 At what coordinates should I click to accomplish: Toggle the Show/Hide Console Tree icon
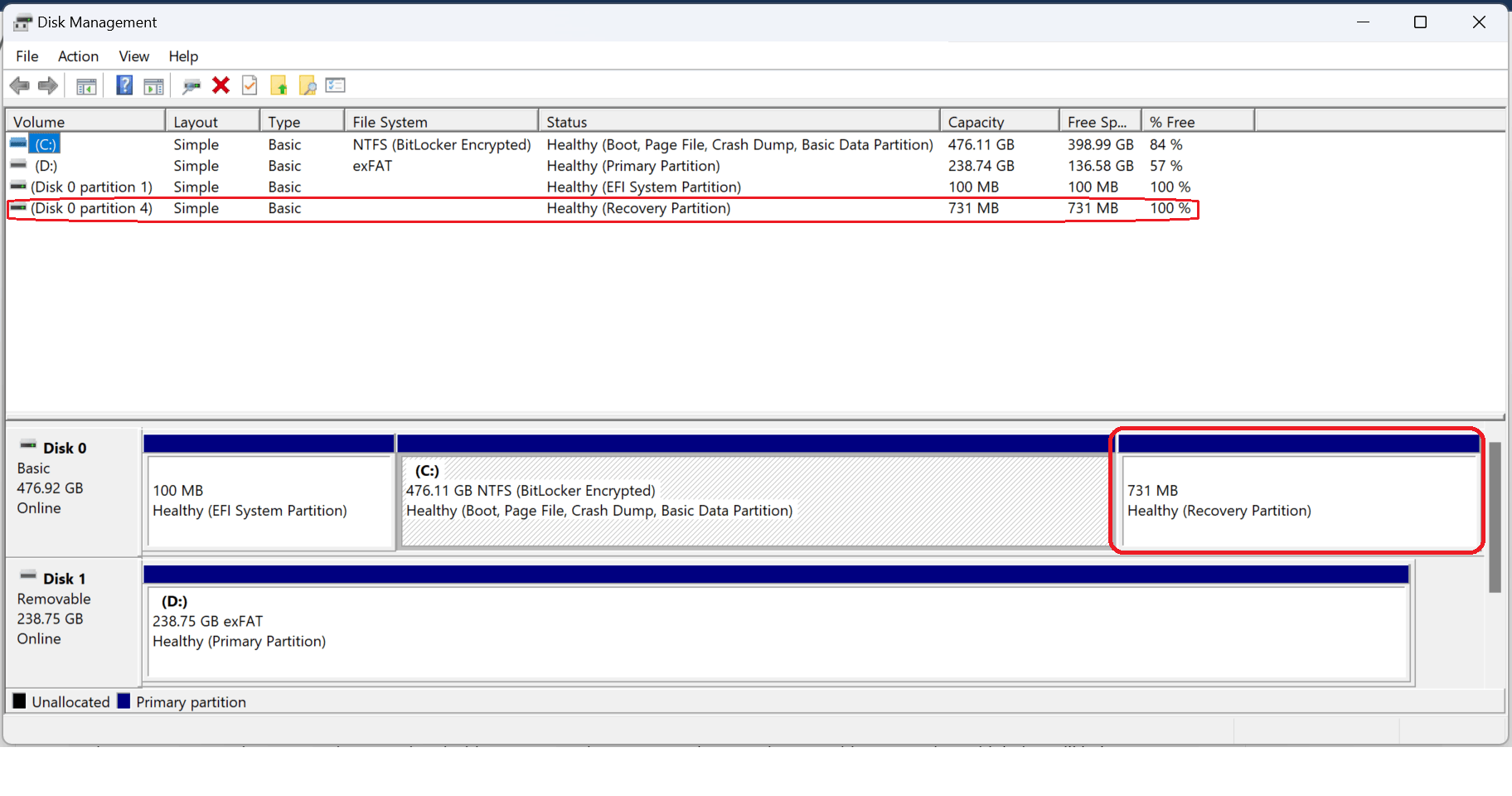86,85
